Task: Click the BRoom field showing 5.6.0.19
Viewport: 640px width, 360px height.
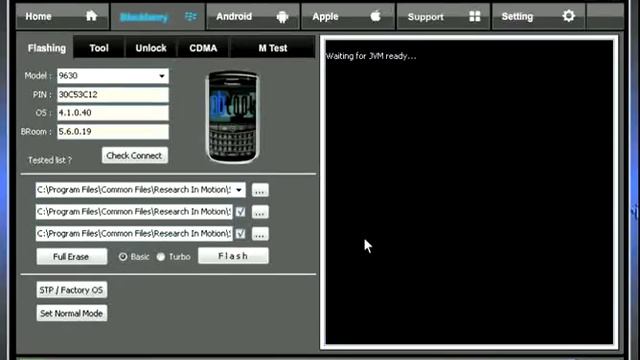Action: click(113, 132)
